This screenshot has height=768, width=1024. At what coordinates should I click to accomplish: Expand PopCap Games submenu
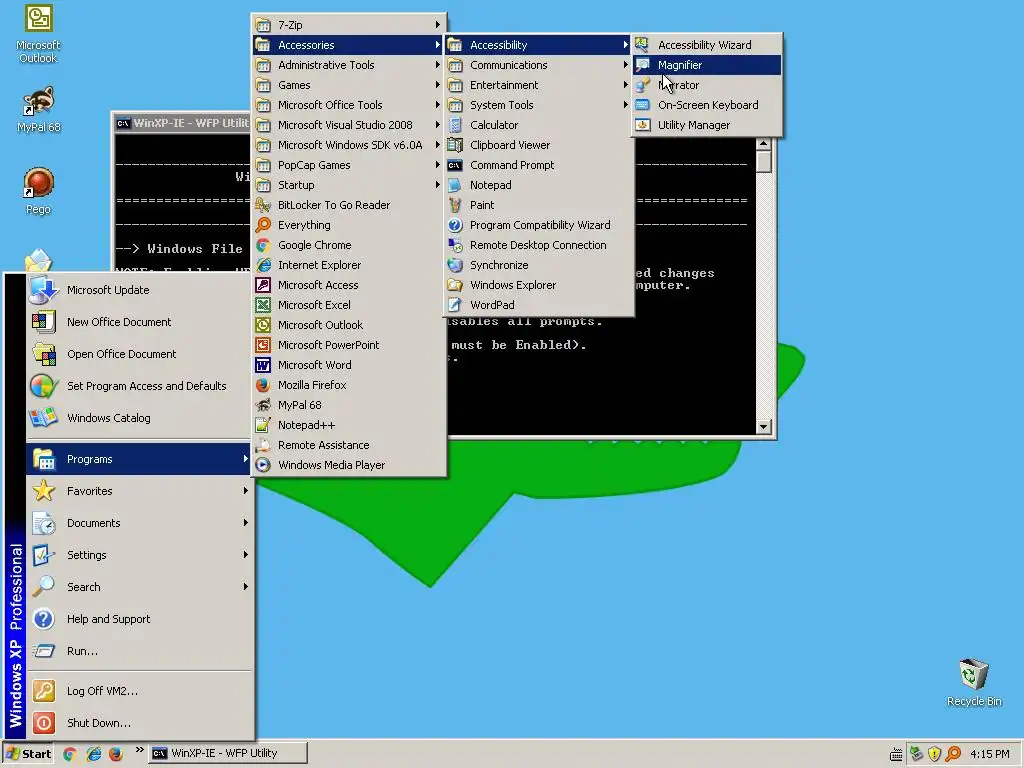(349, 165)
